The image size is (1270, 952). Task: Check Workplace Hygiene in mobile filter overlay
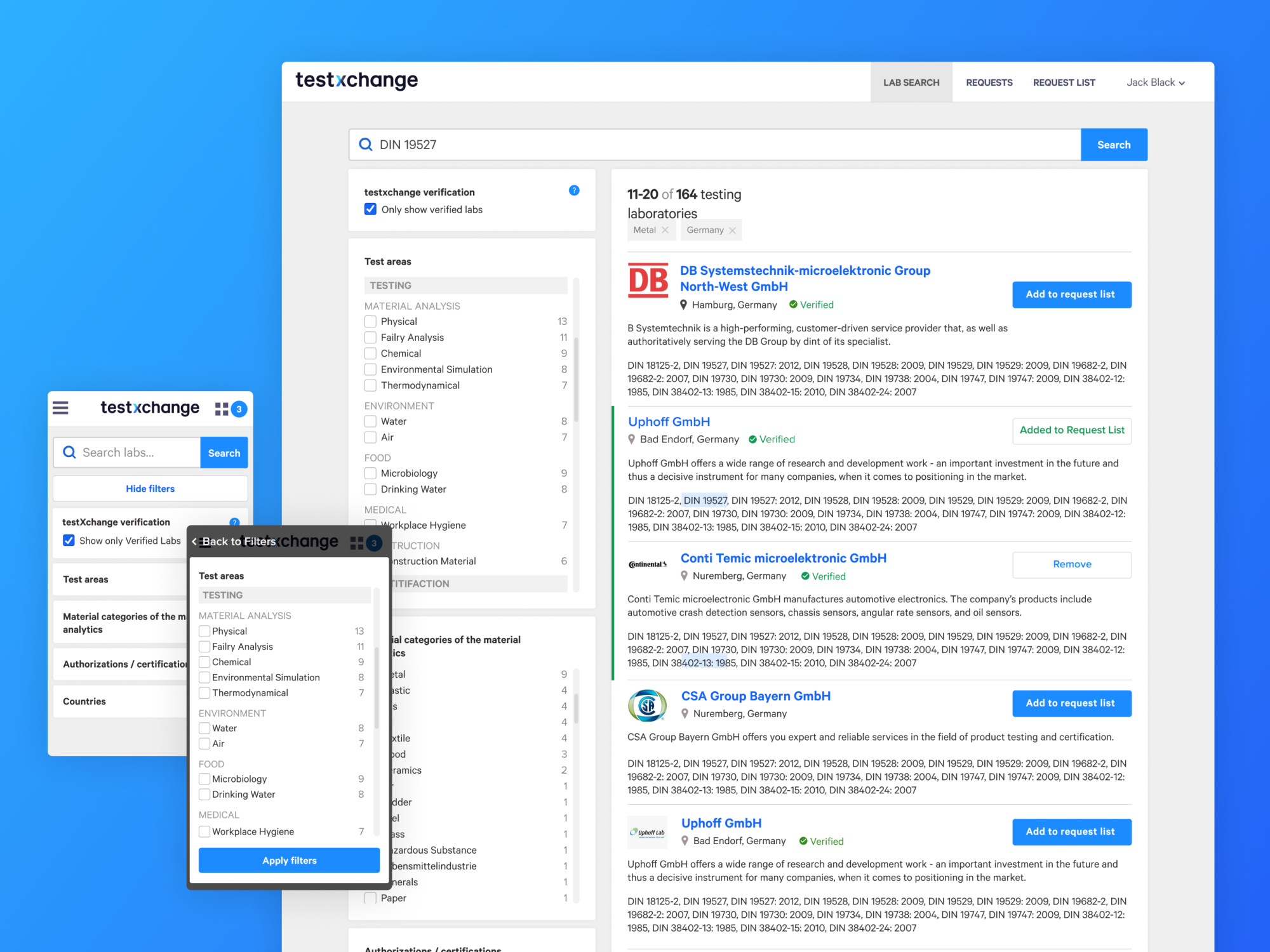(204, 832)
